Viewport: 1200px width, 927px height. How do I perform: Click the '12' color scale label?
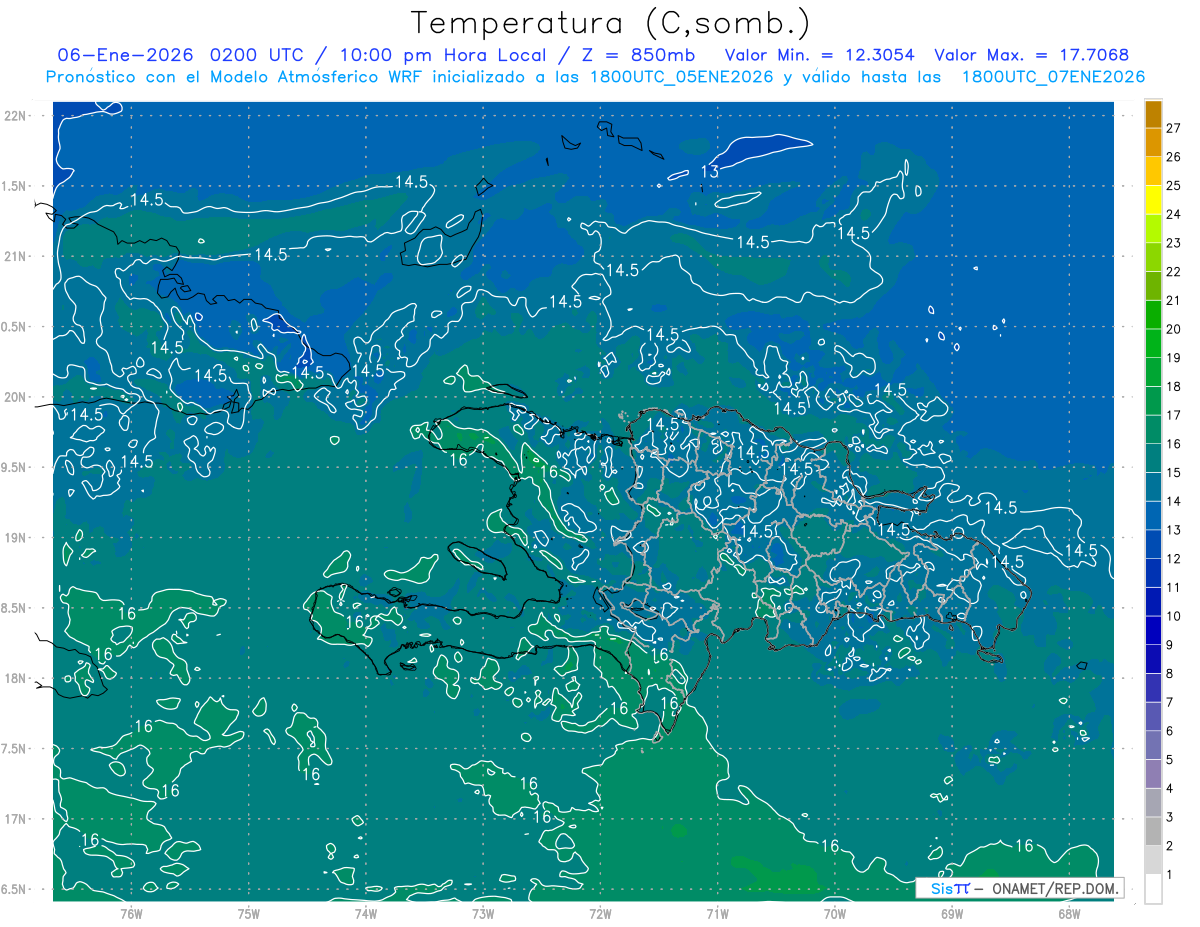1173,558
